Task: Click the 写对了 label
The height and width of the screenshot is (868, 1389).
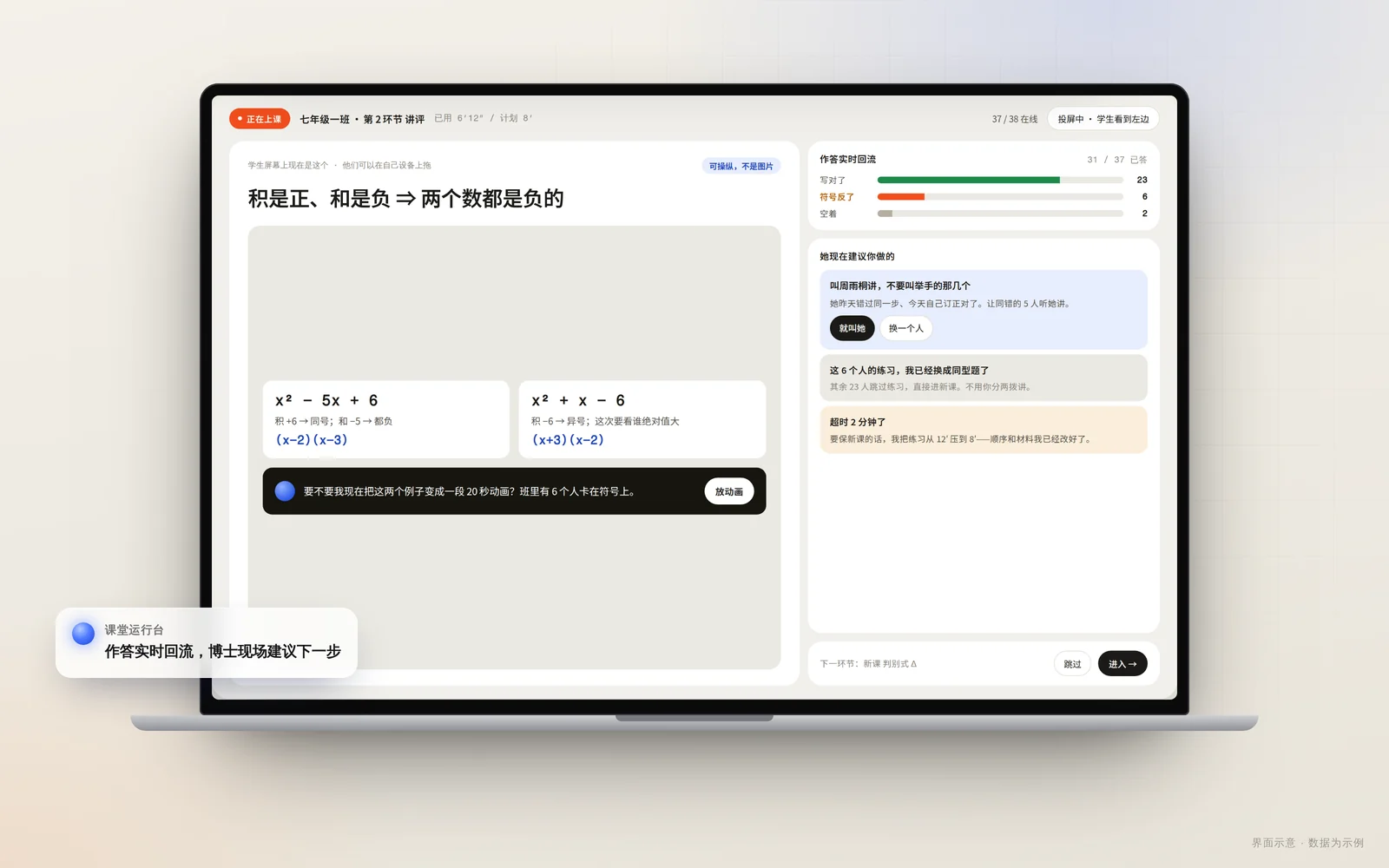Action: 833,181
